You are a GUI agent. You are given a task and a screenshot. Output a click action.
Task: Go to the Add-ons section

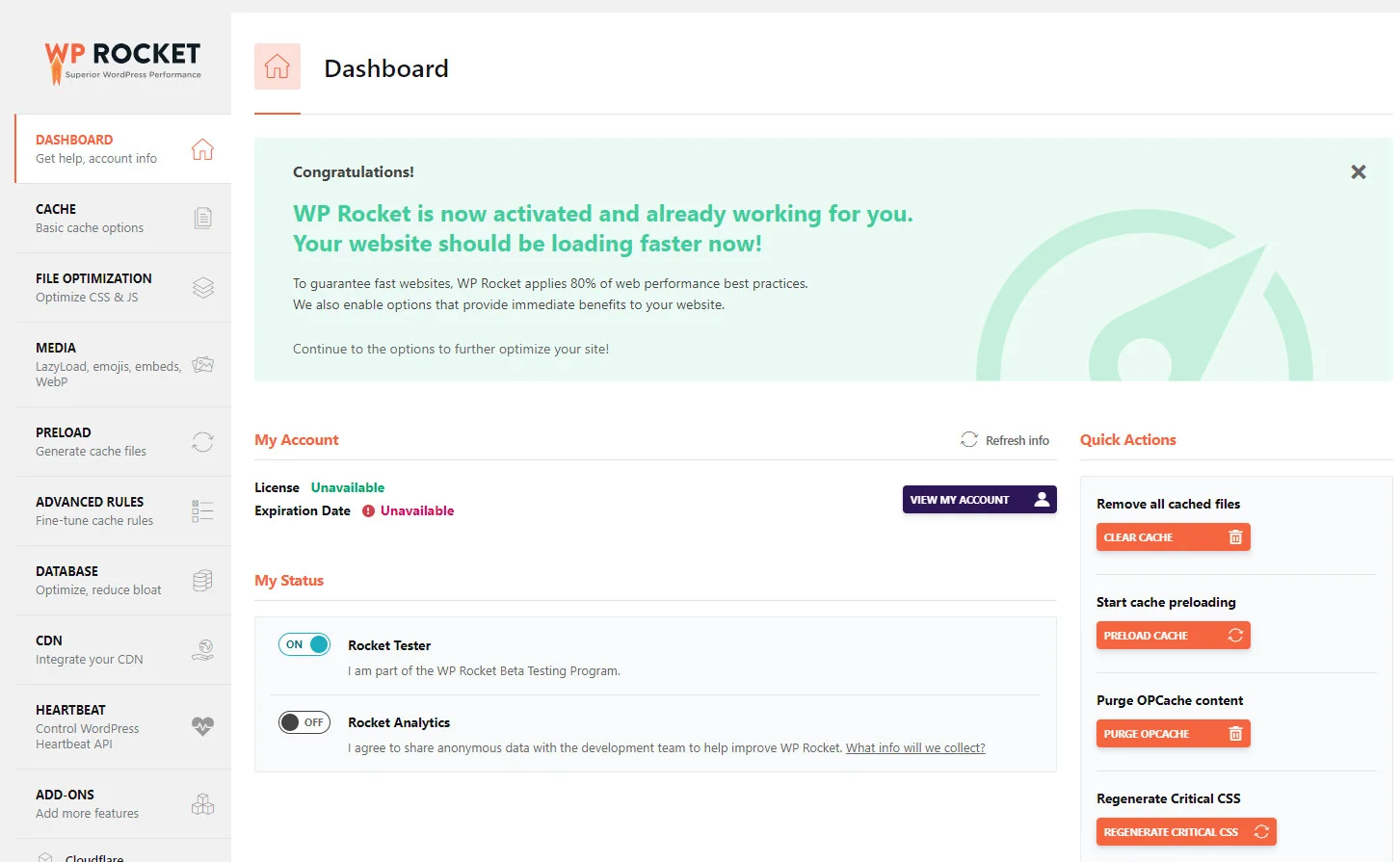coord(123,804)
